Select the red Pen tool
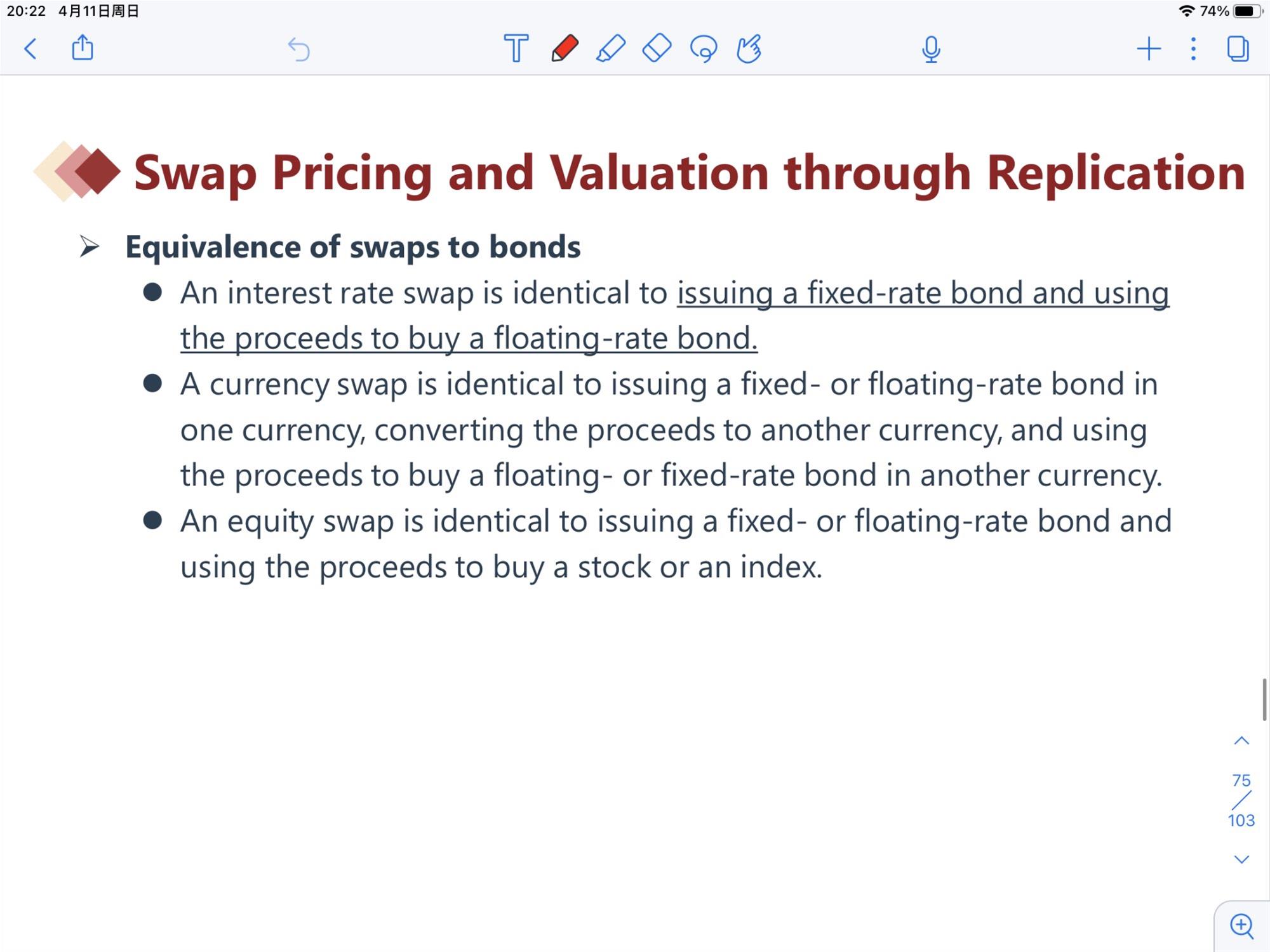 click(564, 48)
